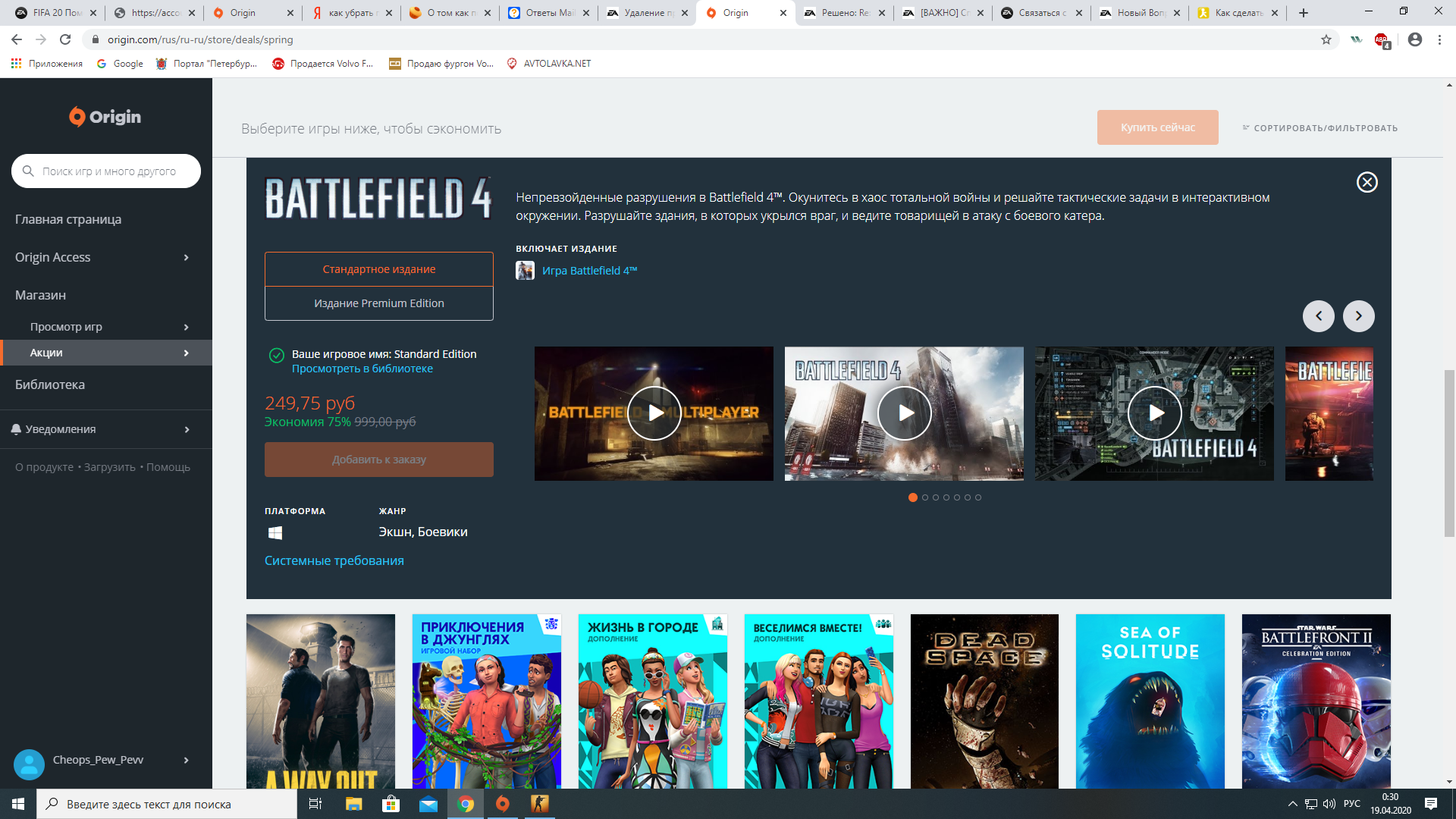Expand Origin Access submenu
This screenshot has width=1456, height=819.
186,258
